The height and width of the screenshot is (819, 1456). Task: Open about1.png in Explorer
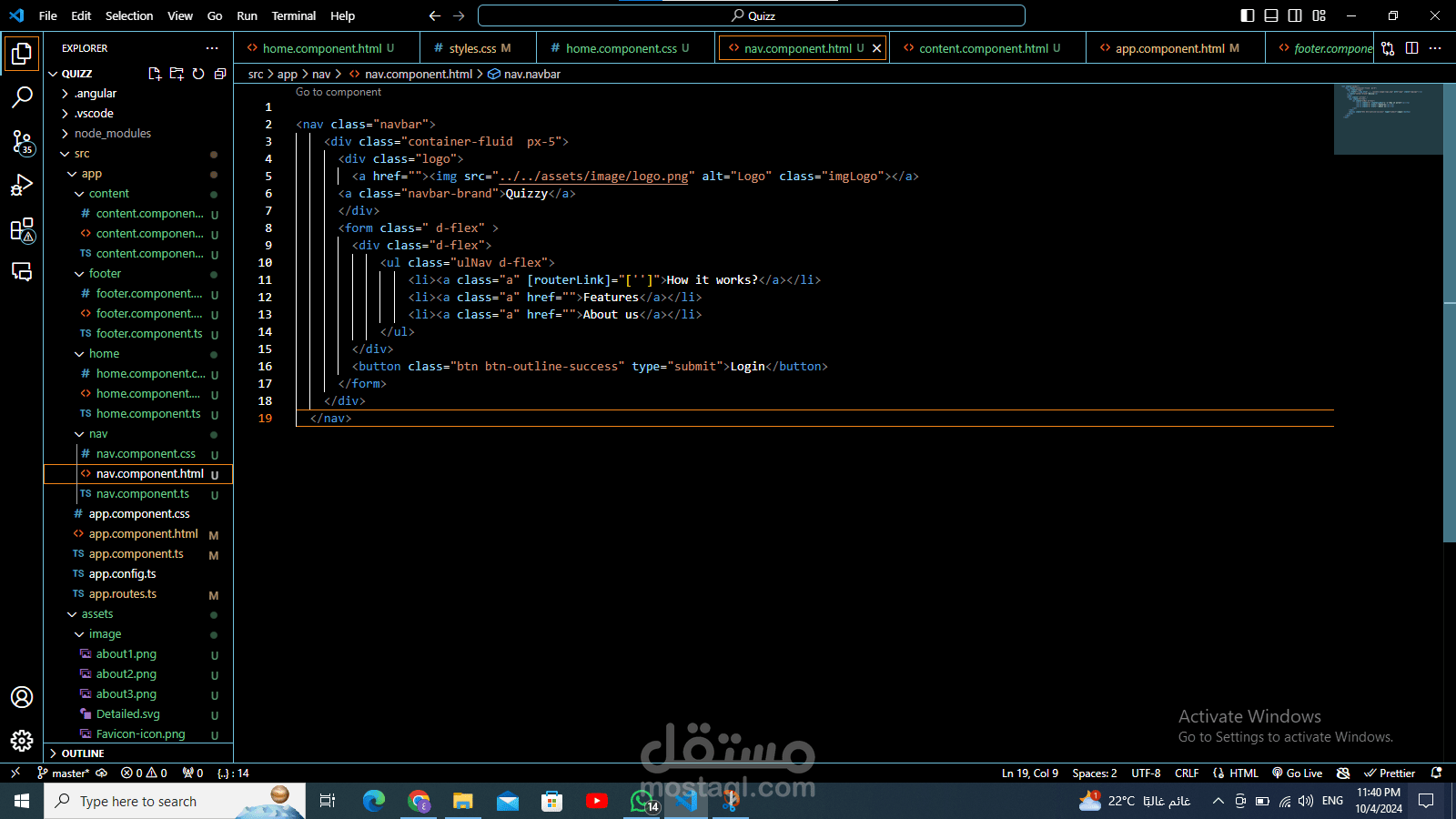138,654
